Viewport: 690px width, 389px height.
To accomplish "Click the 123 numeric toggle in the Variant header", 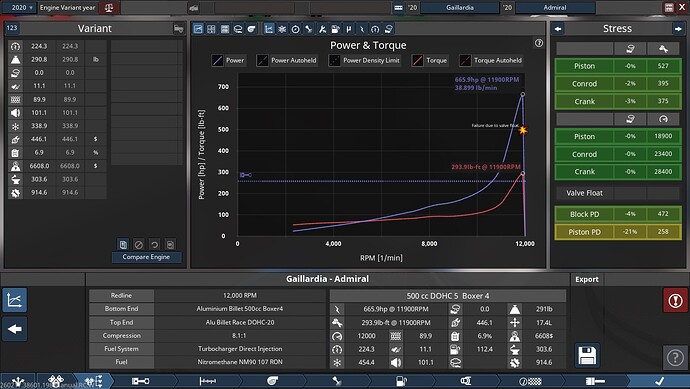I will coord(12,28).
